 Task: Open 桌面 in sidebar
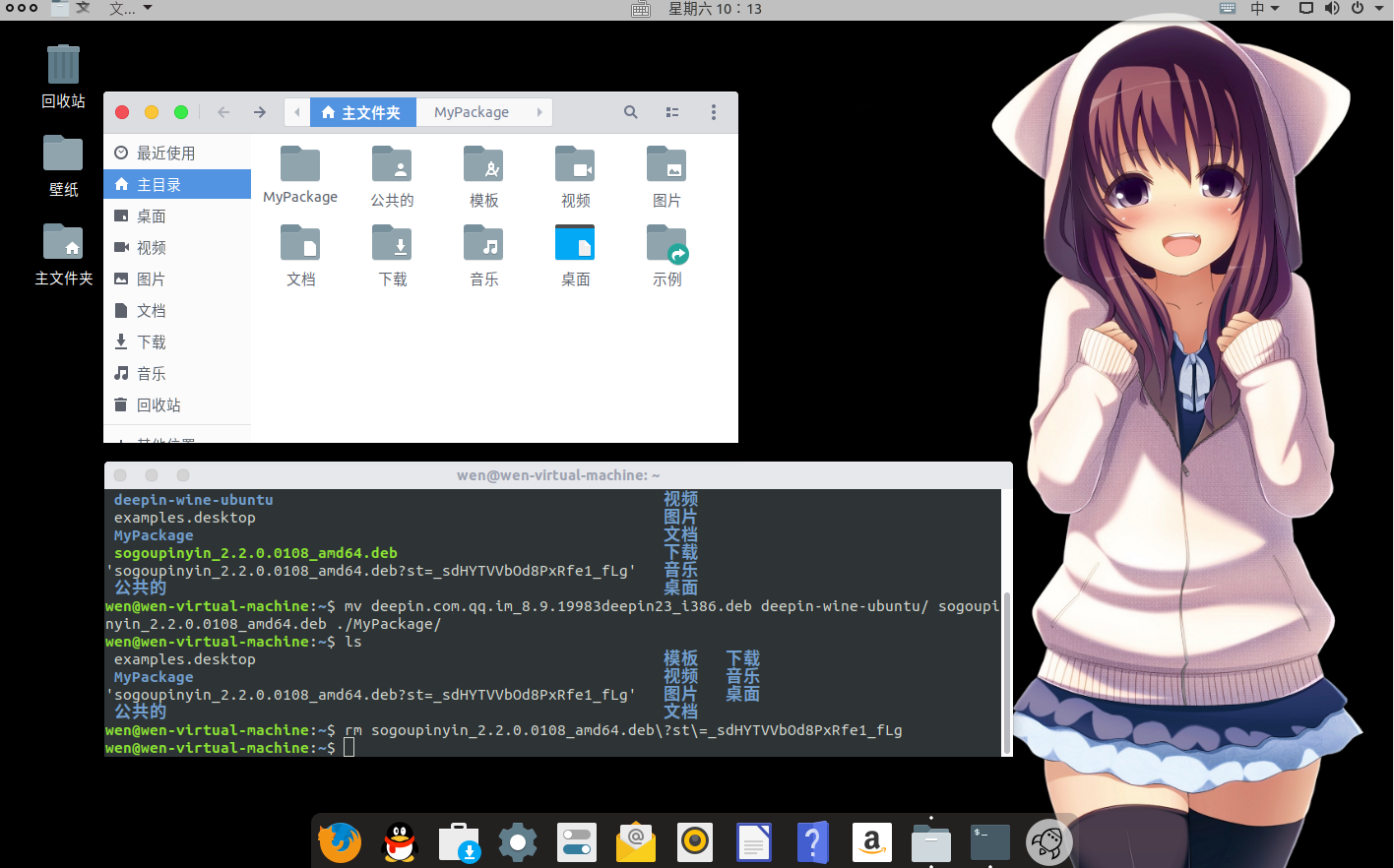tap(177, 216)
